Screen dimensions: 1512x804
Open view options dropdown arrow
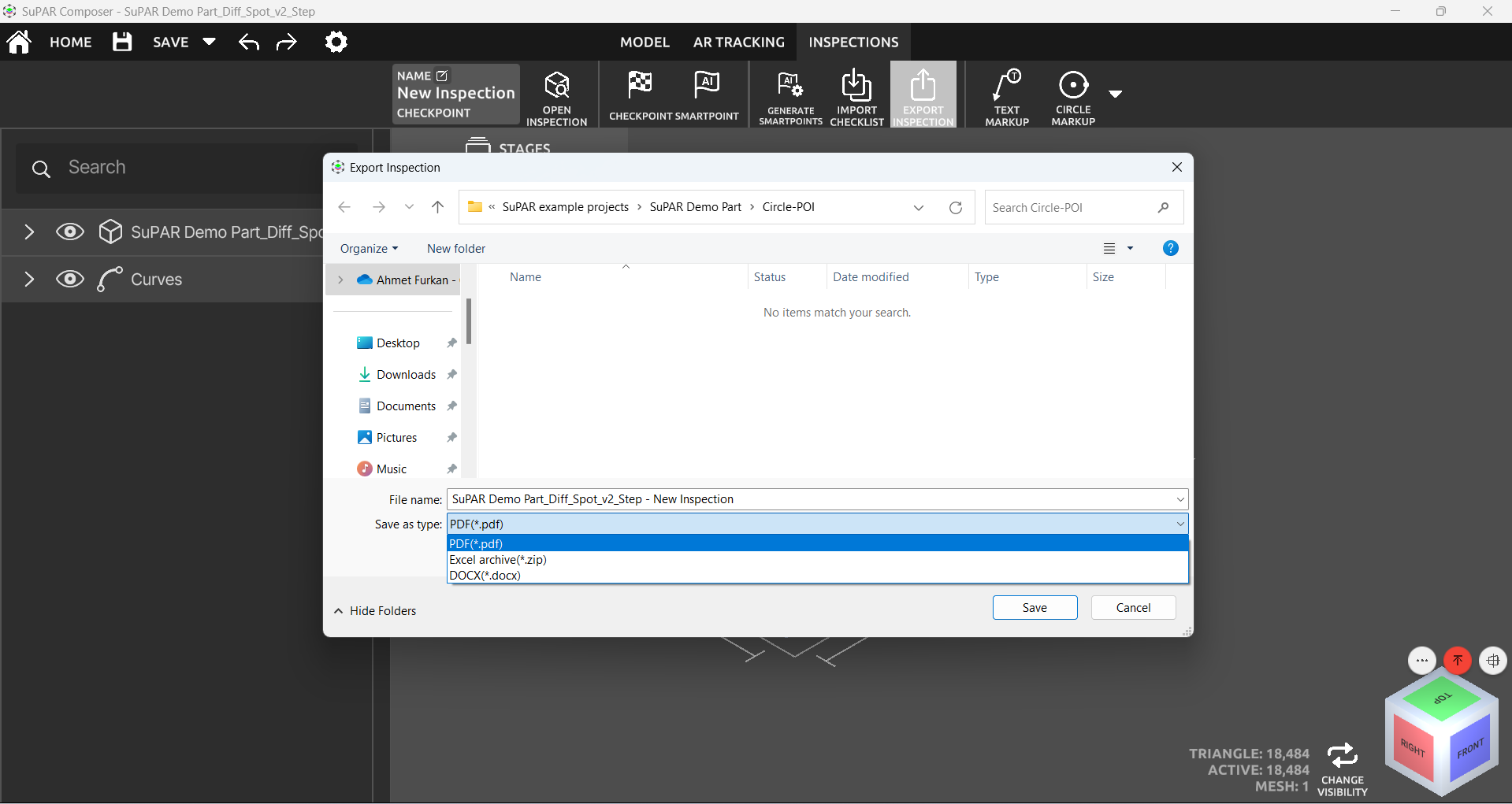pos(1130,248)
